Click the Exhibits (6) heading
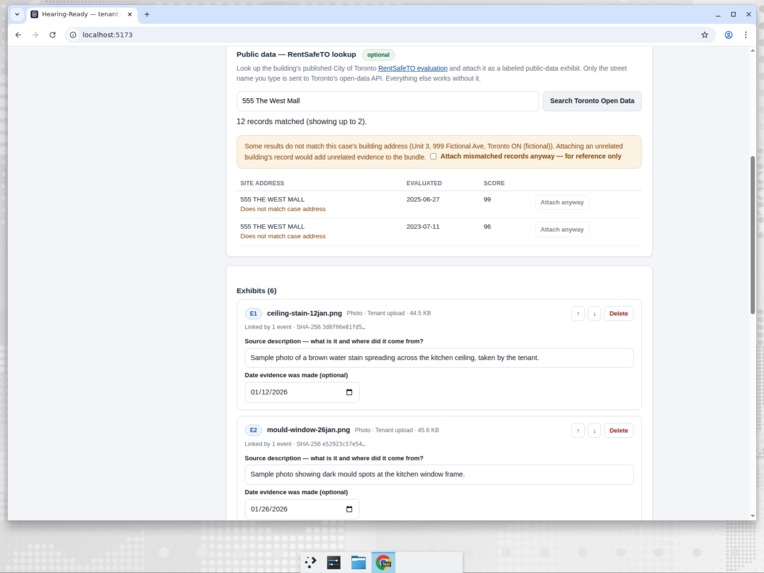The height and width of the screenshot is (573, 764). pos(256,291)
